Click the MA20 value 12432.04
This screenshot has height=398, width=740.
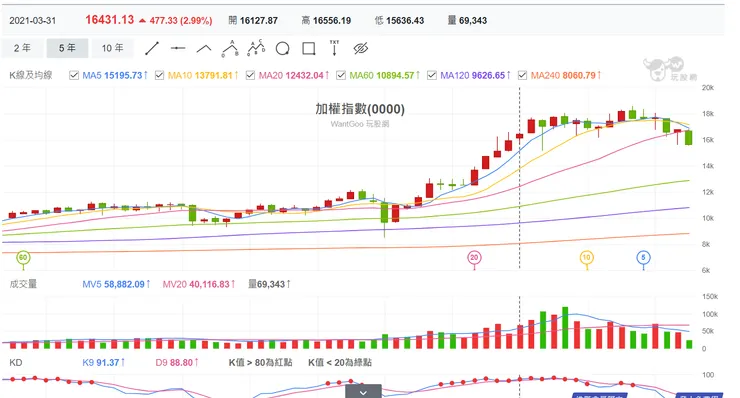[304, 76]
